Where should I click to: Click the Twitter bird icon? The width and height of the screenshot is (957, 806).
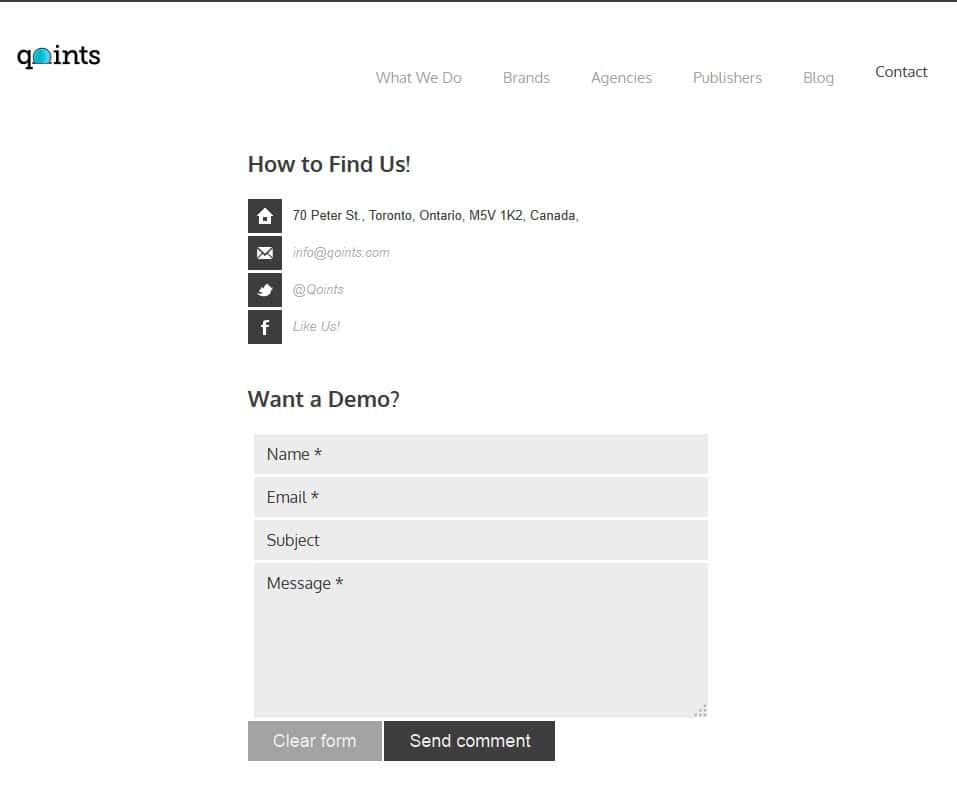265,290
